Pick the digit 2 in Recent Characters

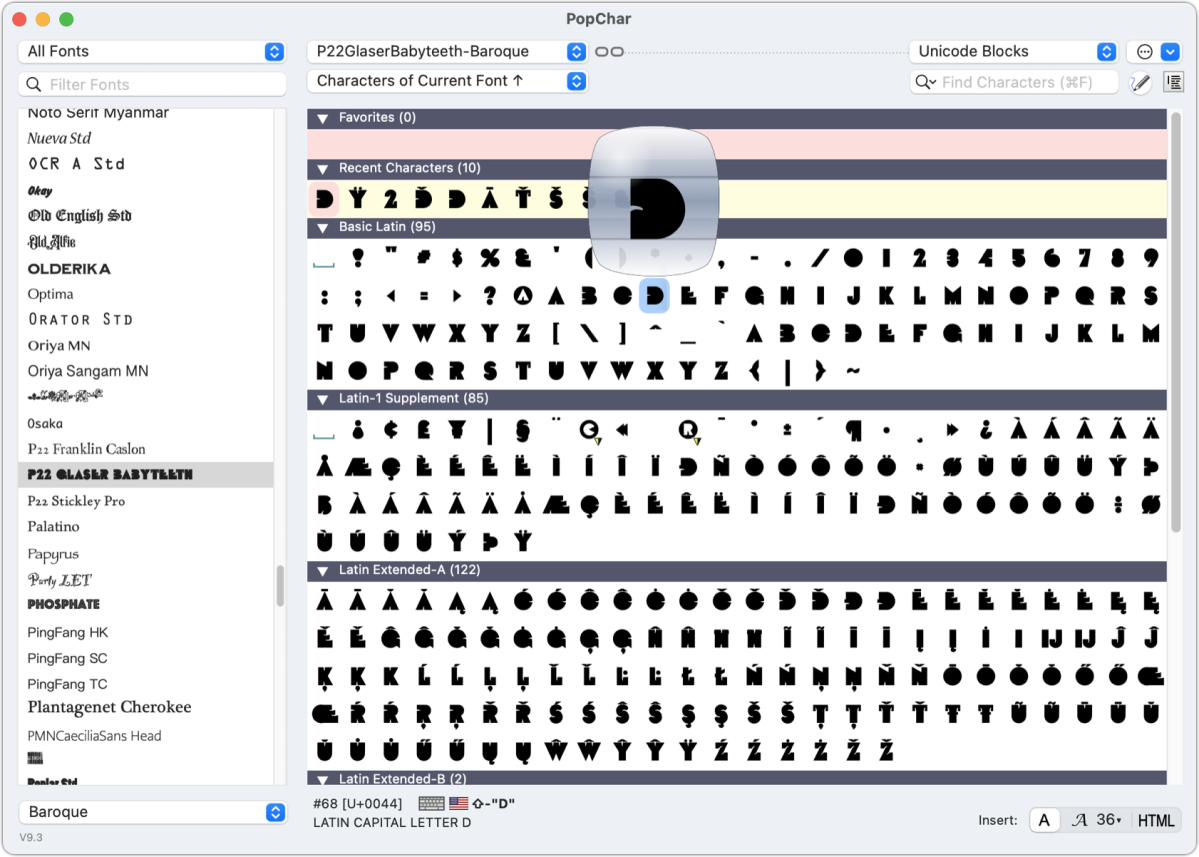[391, 199]
